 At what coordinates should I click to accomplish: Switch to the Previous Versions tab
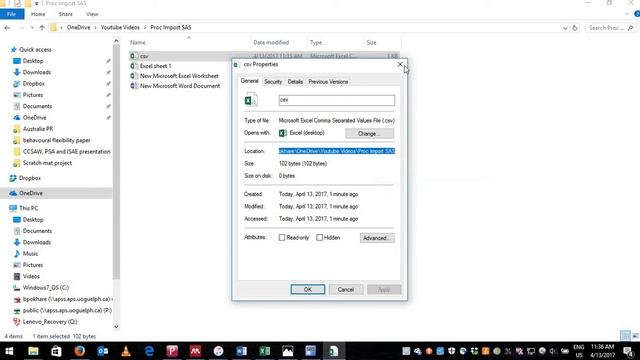tap(328, 82)
